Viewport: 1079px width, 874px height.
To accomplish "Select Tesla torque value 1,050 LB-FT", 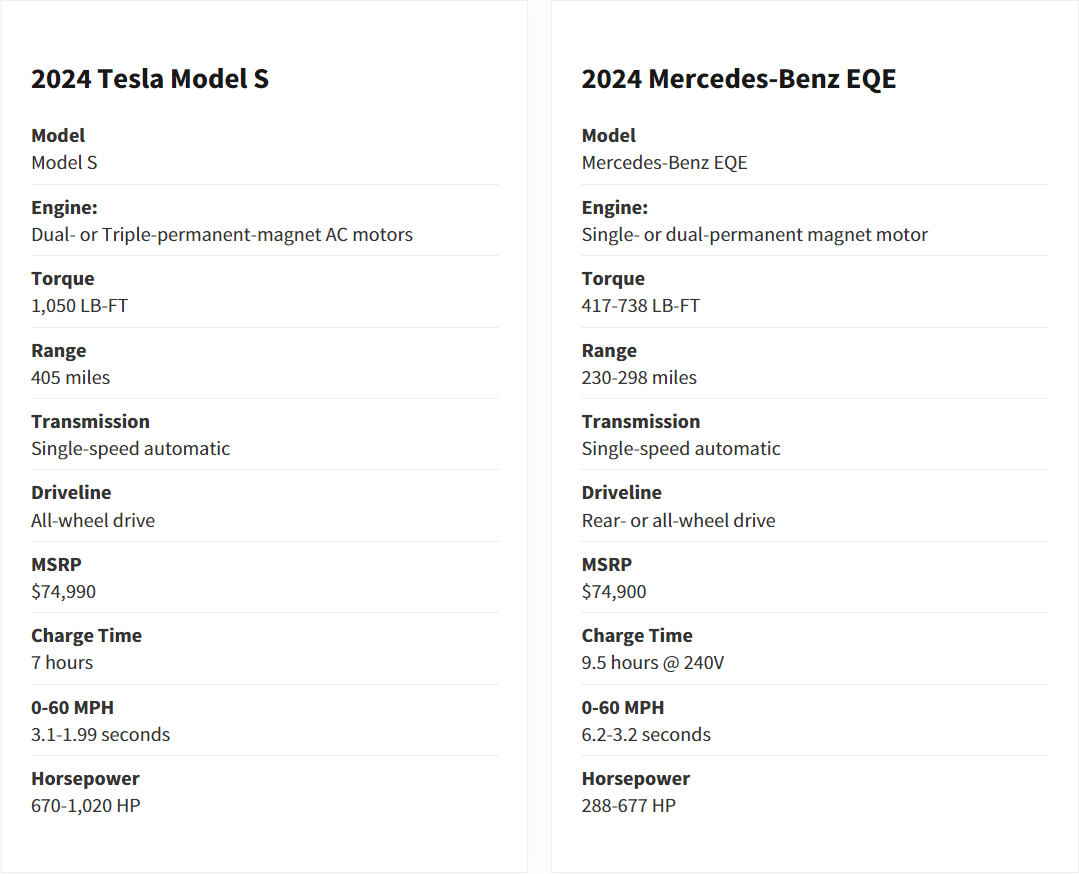I will (79, 306).
